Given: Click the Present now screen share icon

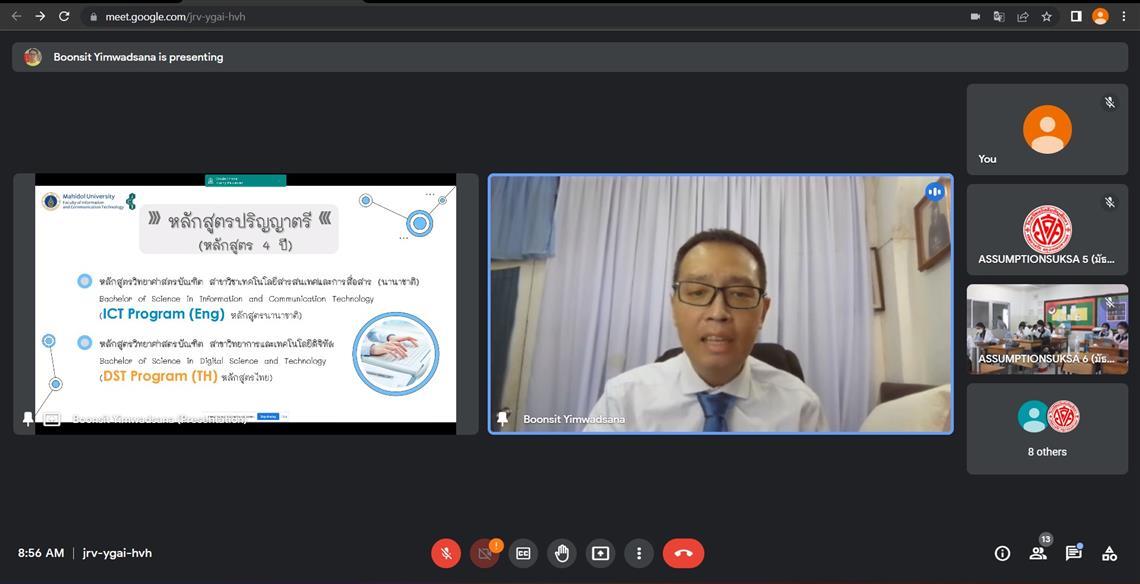Looking at the screenshot, I should (x=600, y=553).
